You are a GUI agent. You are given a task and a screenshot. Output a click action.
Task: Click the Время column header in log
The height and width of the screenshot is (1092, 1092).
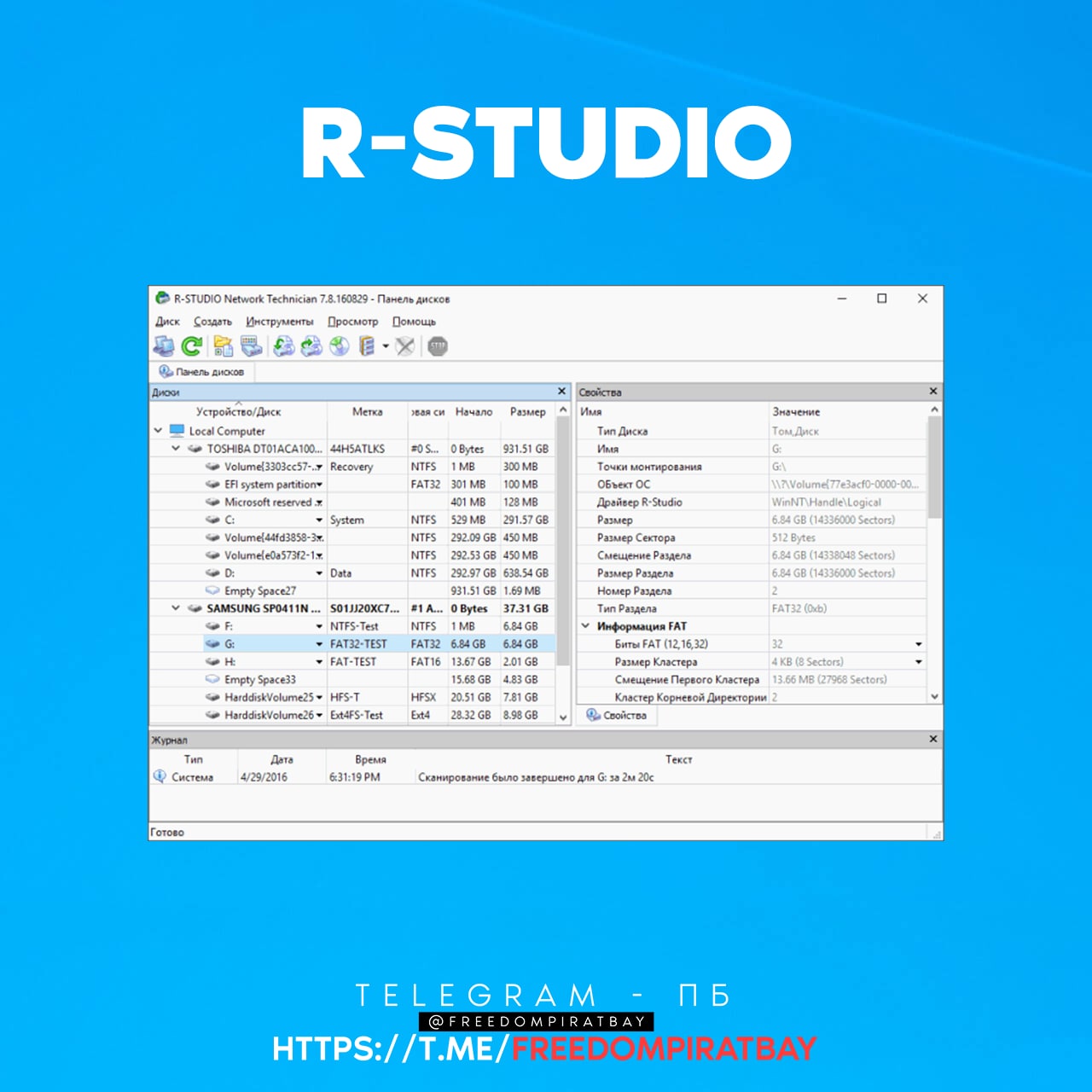point(370,759)
